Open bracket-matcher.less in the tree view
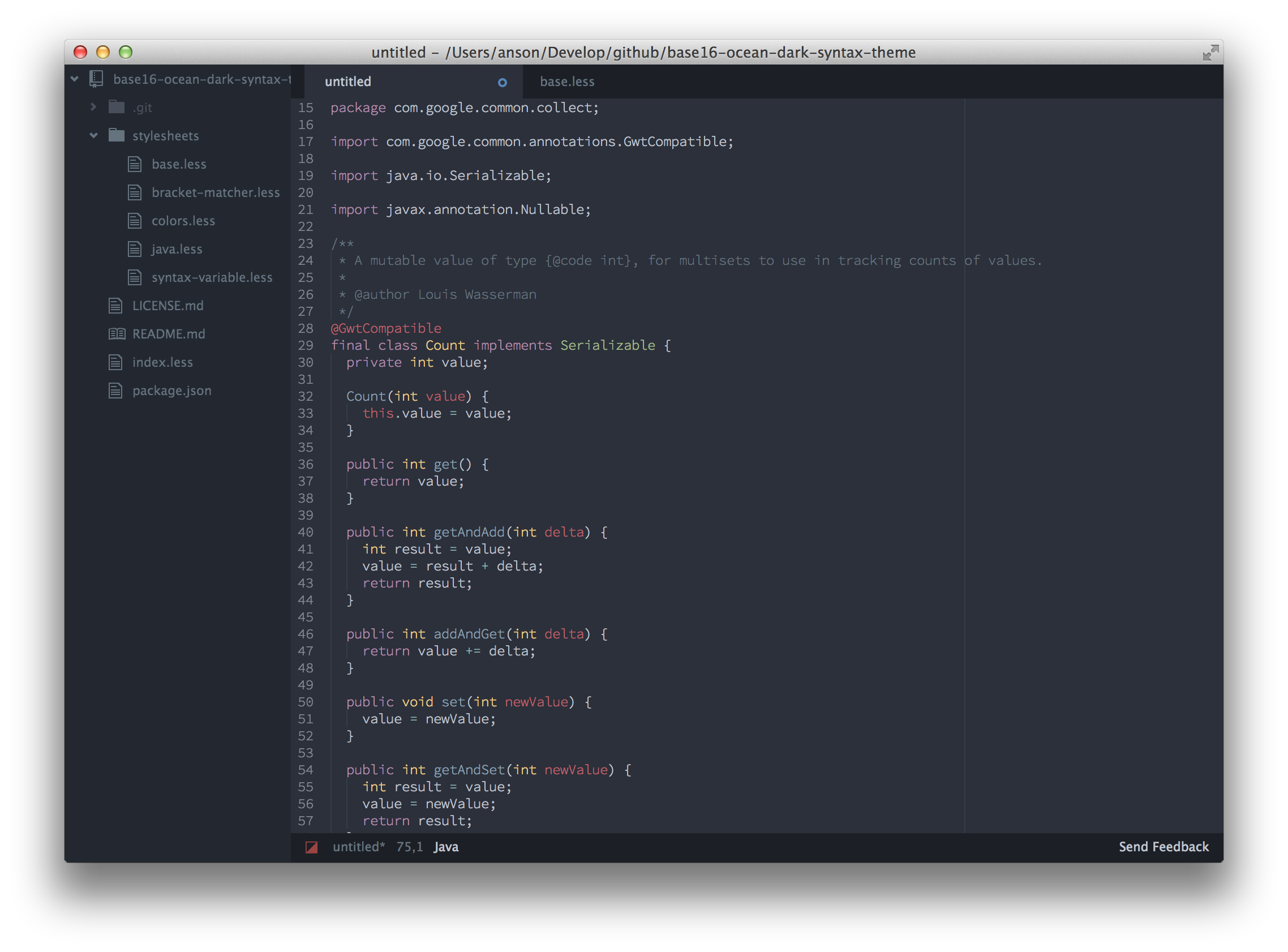The width and height of the screenshot is (1288, 952). pyautogui.click(x=216, y=192)
